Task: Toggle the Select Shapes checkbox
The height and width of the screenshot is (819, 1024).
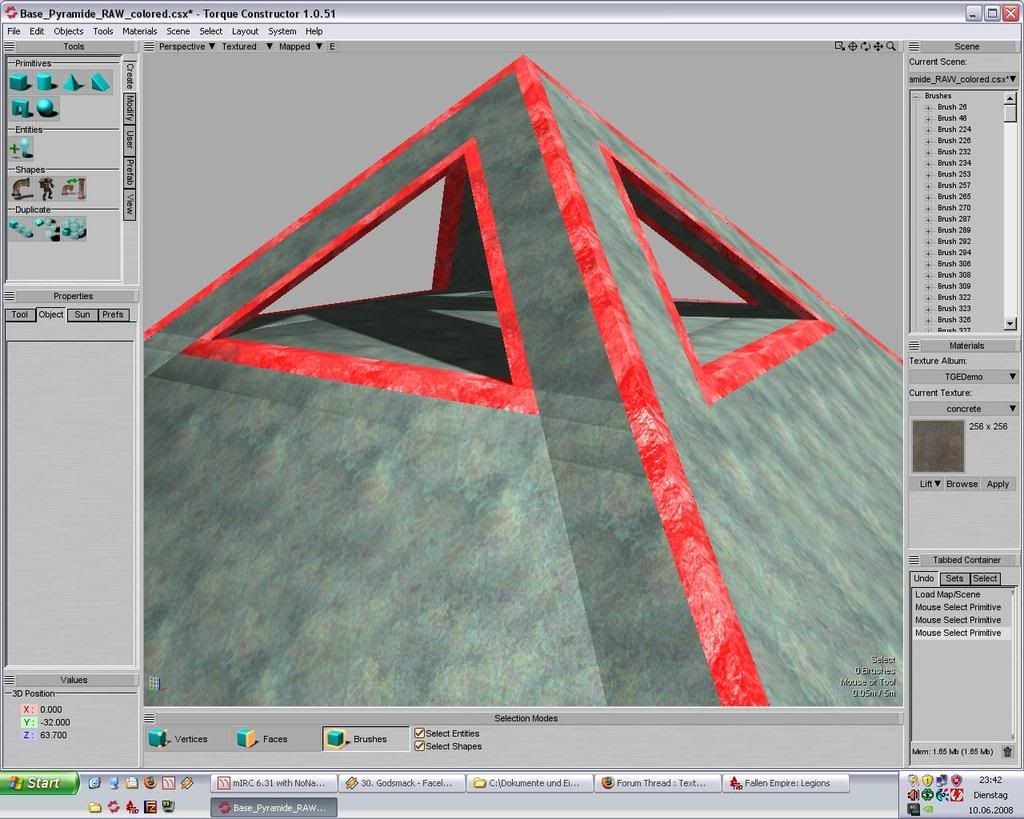Action: pos(420,746)
